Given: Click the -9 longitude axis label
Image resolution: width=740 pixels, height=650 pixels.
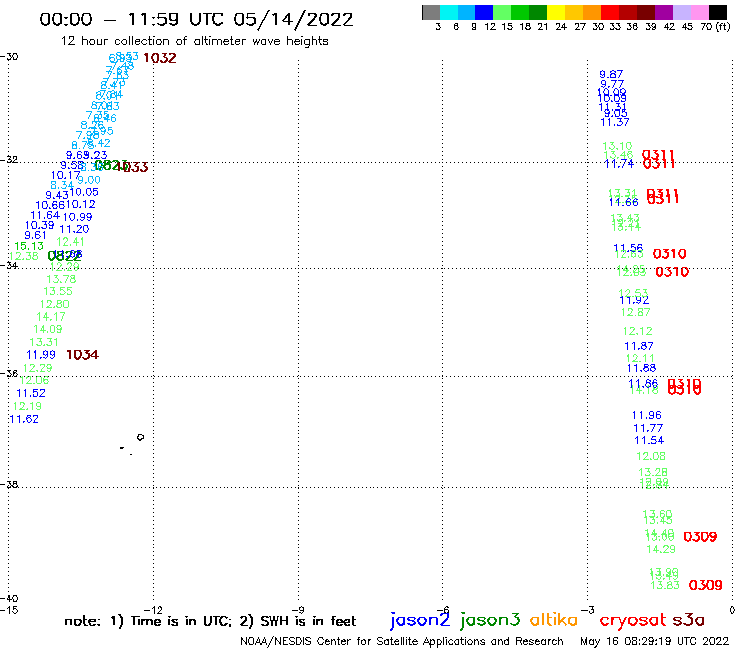Looking at the screenshot, I should [298, 610].
